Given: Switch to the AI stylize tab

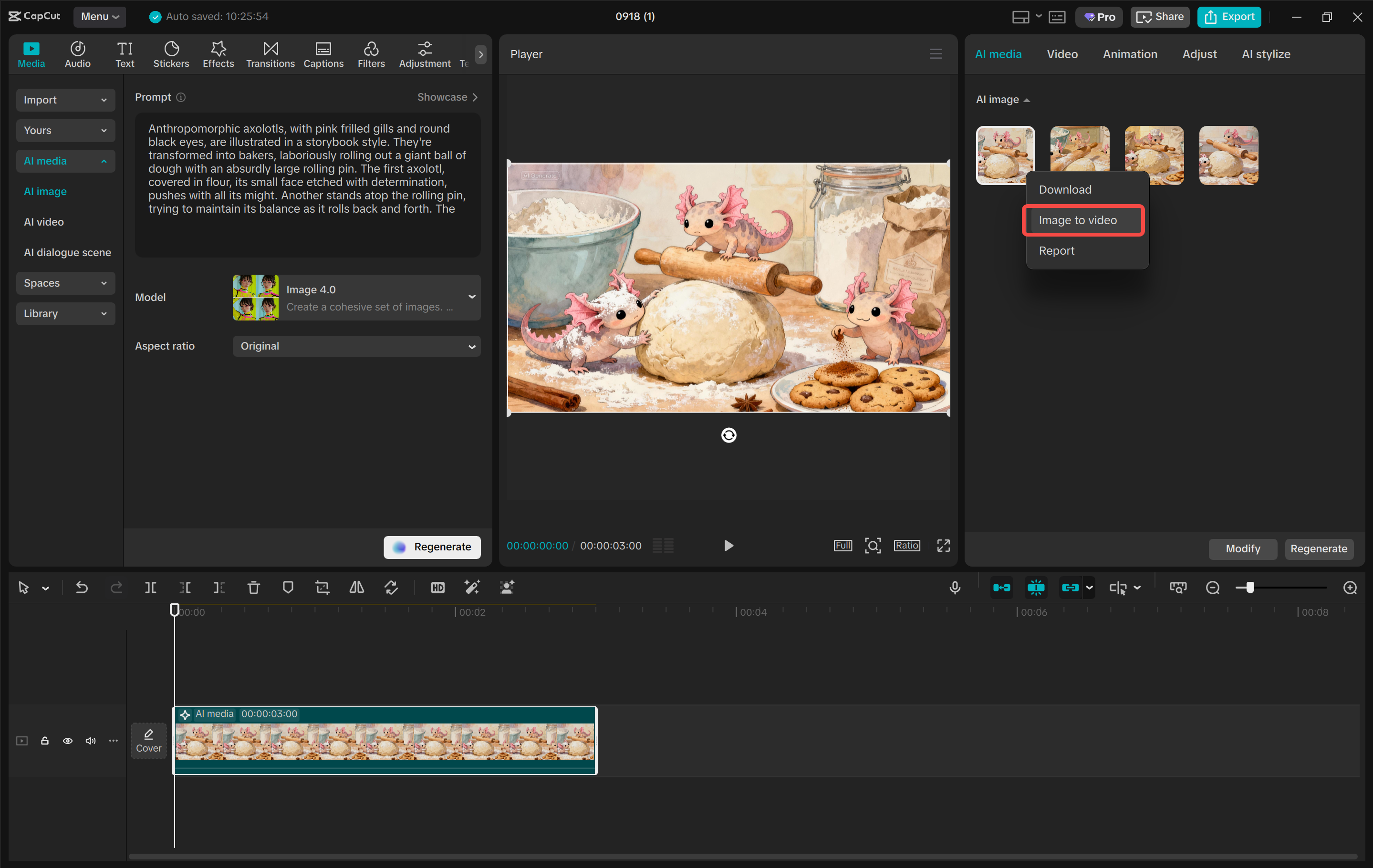Looking at the screenshot, I should [1266, 53].
